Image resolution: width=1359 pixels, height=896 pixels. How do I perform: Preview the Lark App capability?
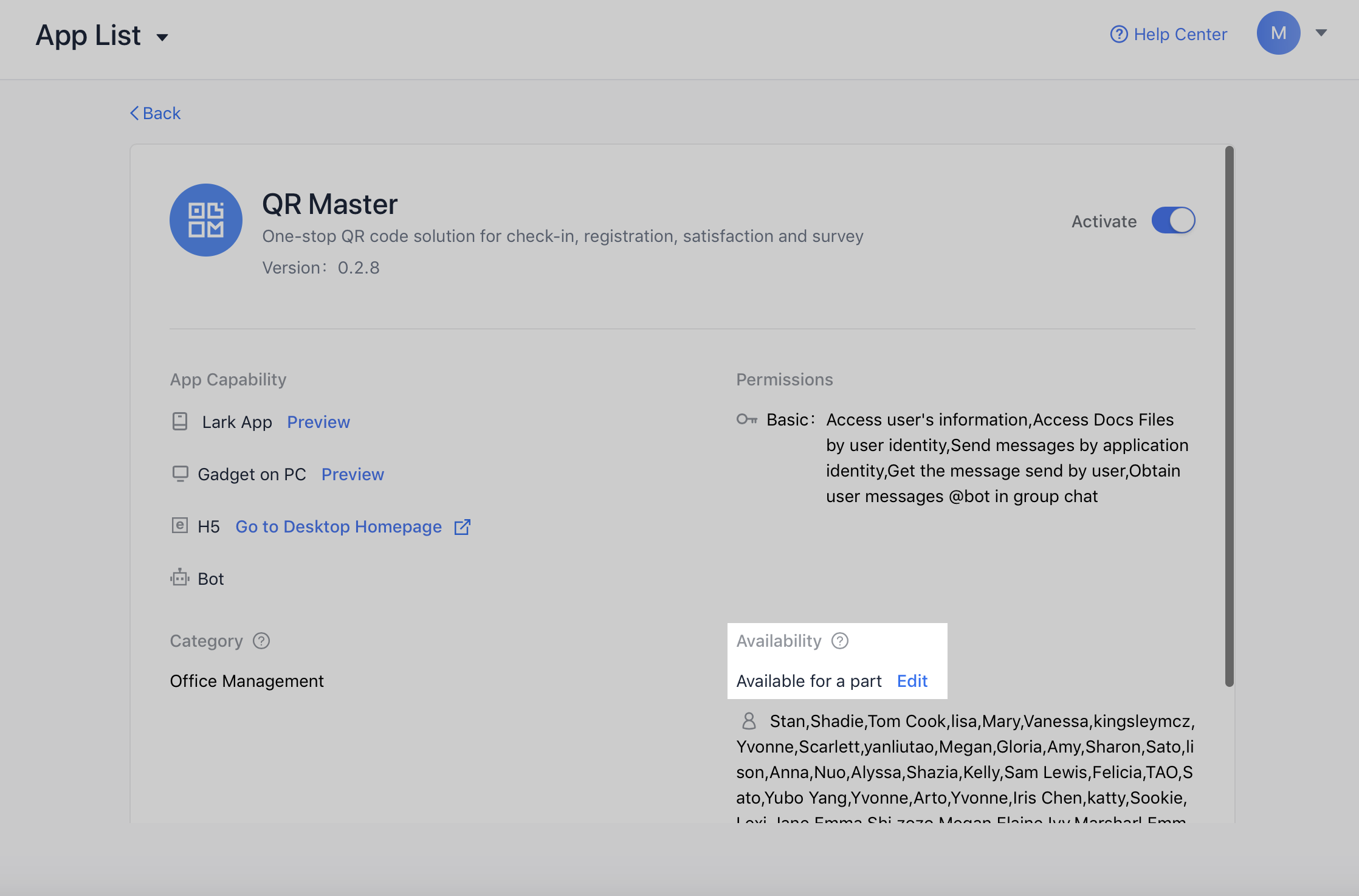318,422
